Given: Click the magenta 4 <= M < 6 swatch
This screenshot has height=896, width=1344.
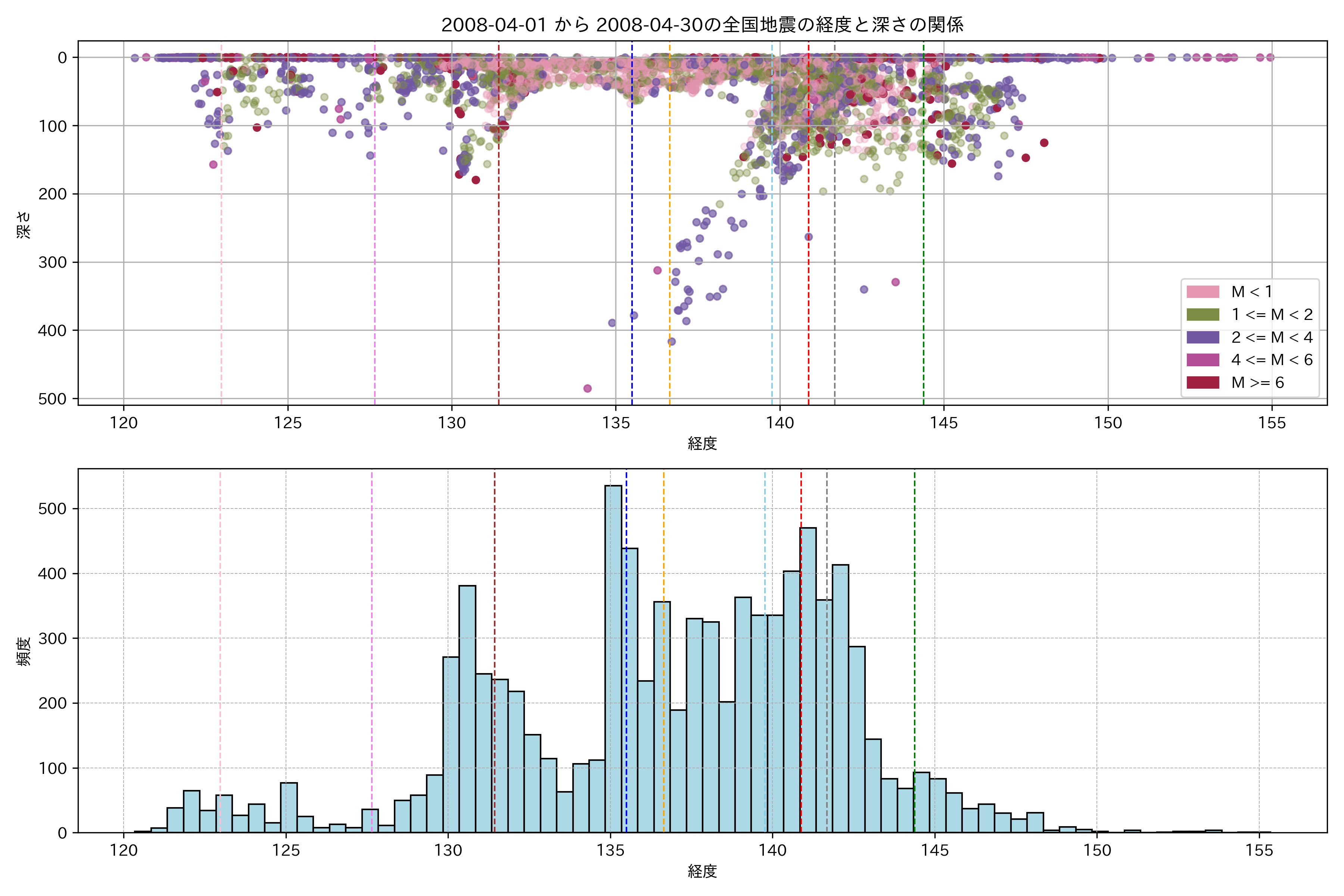Looking at the screenshot, I should tap(1202, 360).
